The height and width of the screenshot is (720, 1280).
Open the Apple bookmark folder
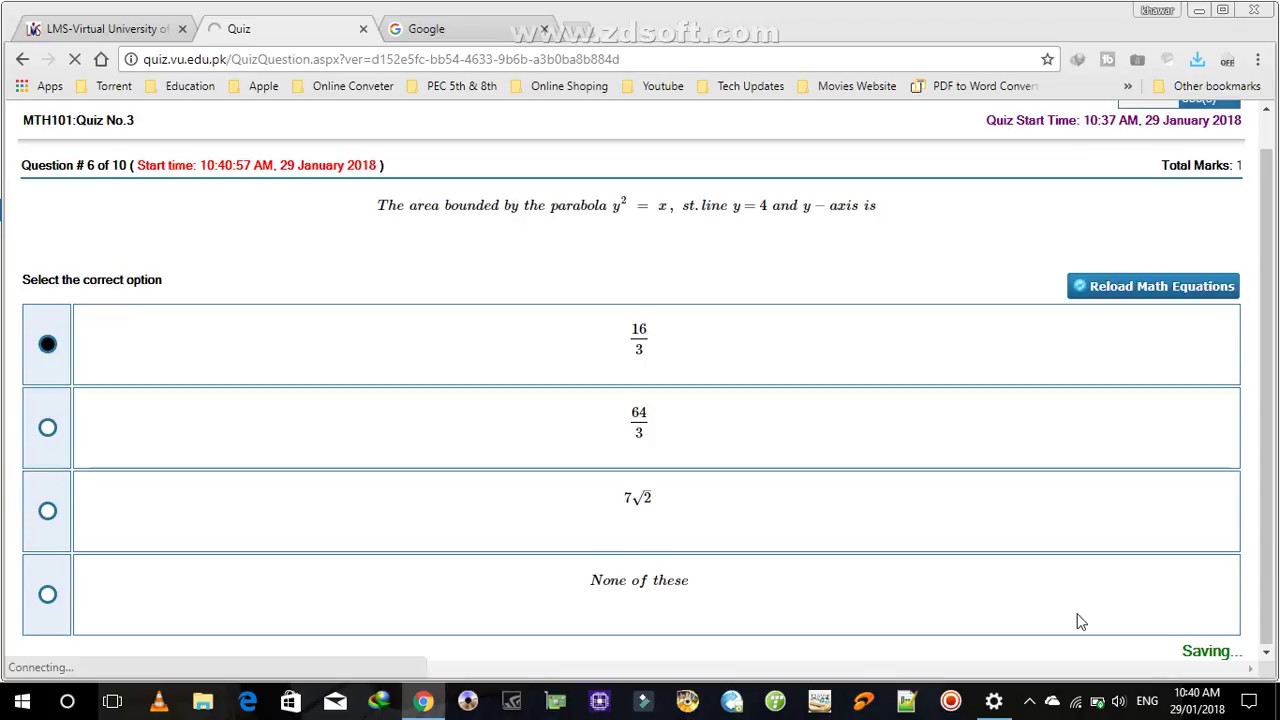254,86
